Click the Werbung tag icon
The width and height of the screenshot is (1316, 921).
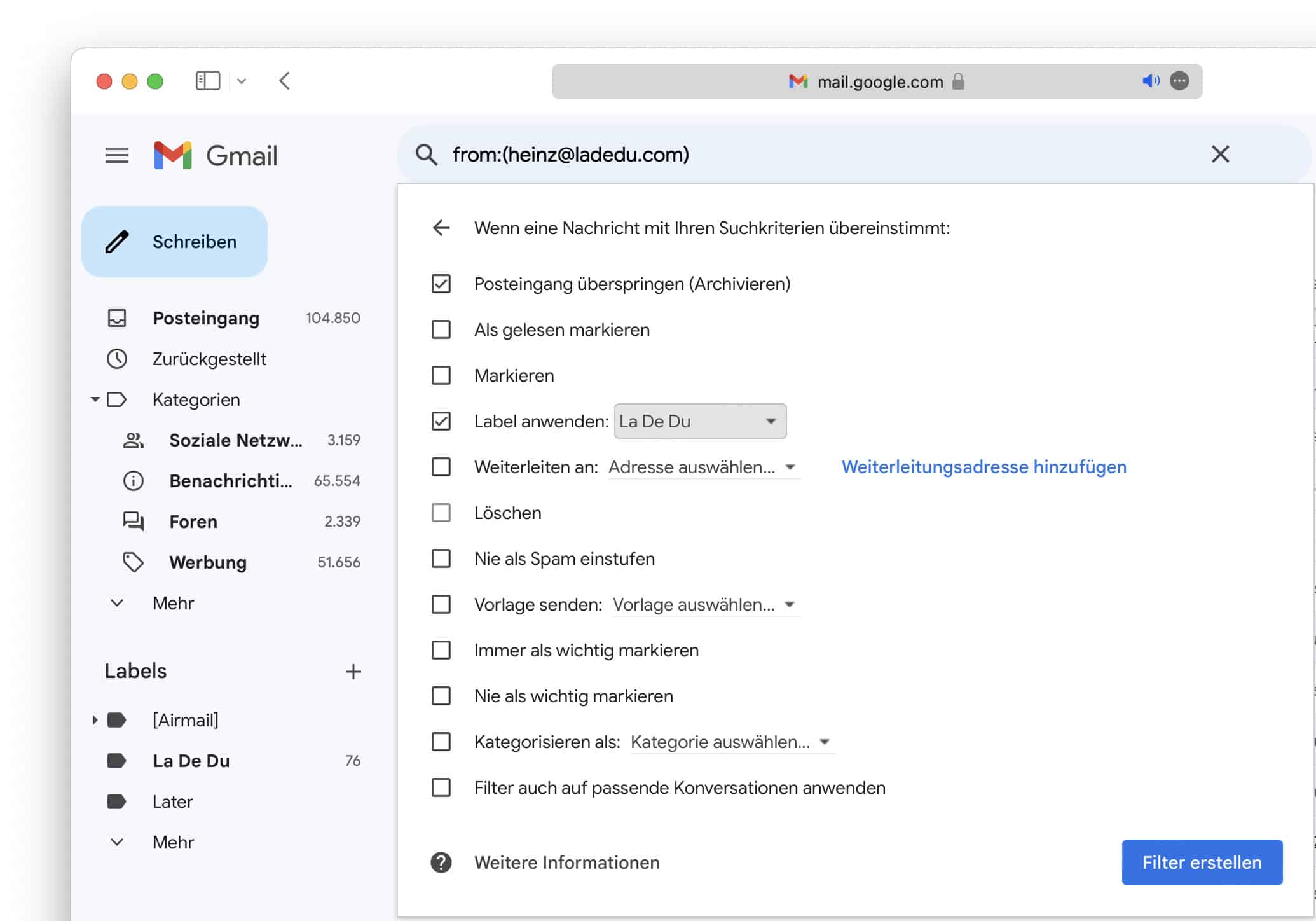pyautogui.click(x=133, y=562)
